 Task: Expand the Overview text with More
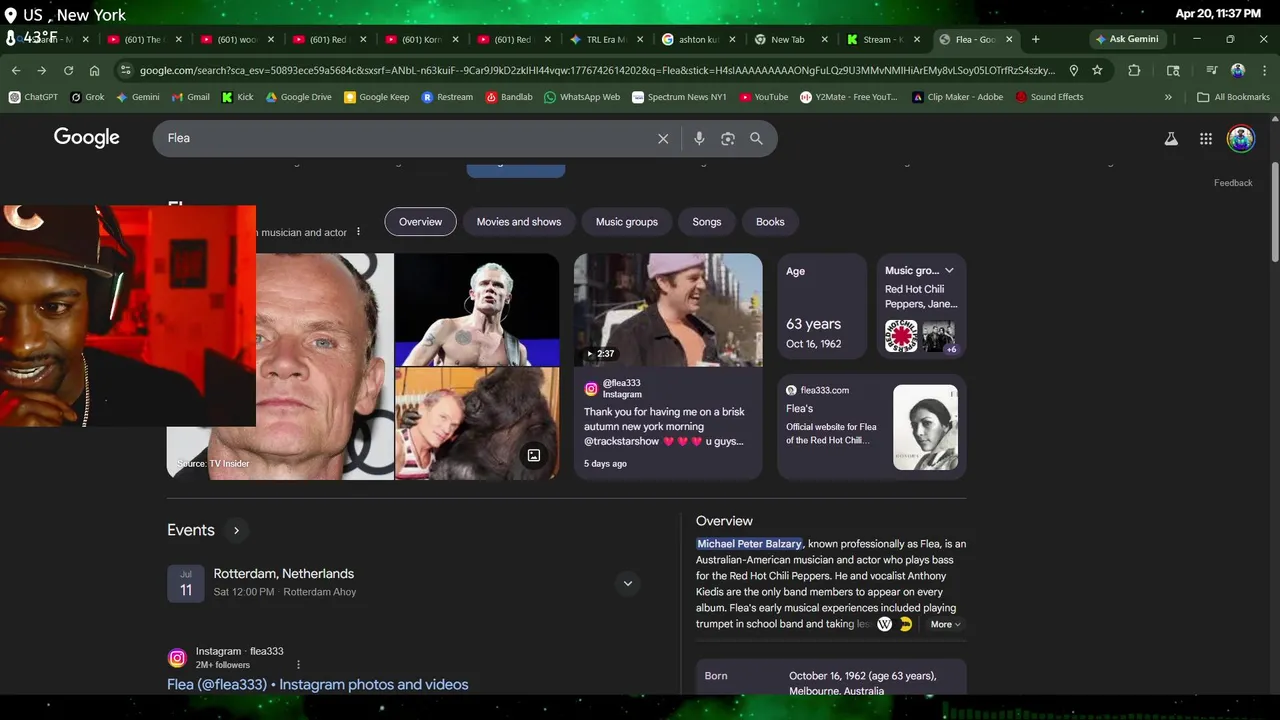(x=945, y=624)
